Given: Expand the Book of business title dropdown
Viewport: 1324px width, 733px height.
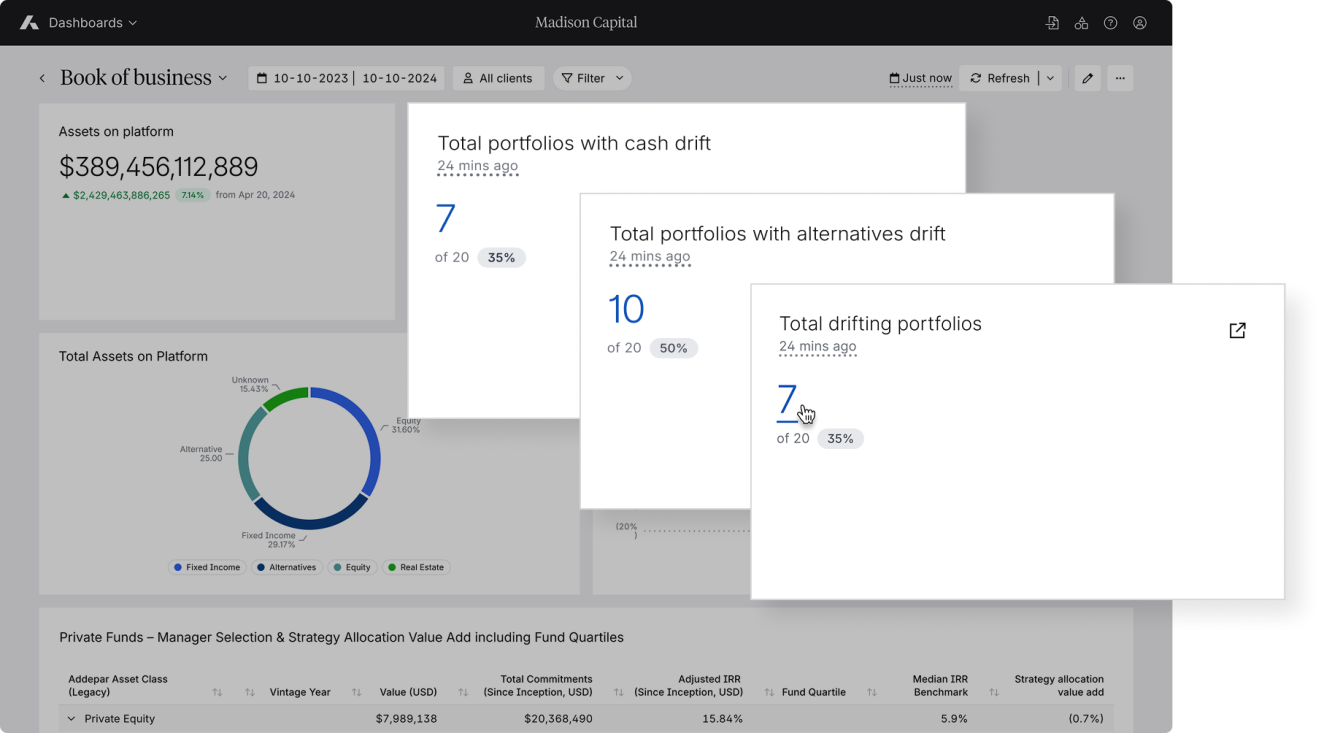Looking at the screenshot, I should pos(223,78).
